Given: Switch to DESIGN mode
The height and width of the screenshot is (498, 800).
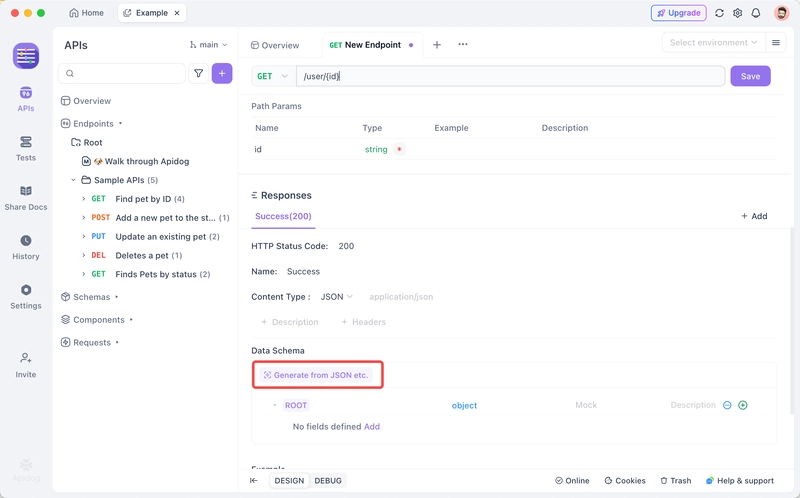Looking at the screenshot, I should tap(289, 481).
